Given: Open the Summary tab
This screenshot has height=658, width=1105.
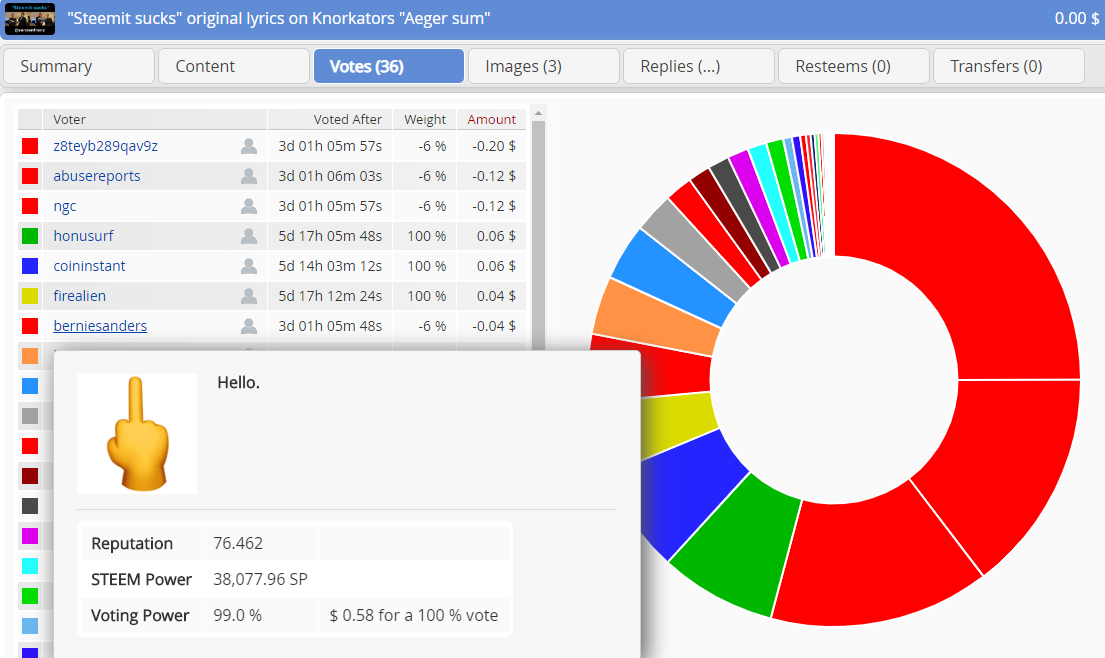Looking at the screenshot, I should click(79, 66).
